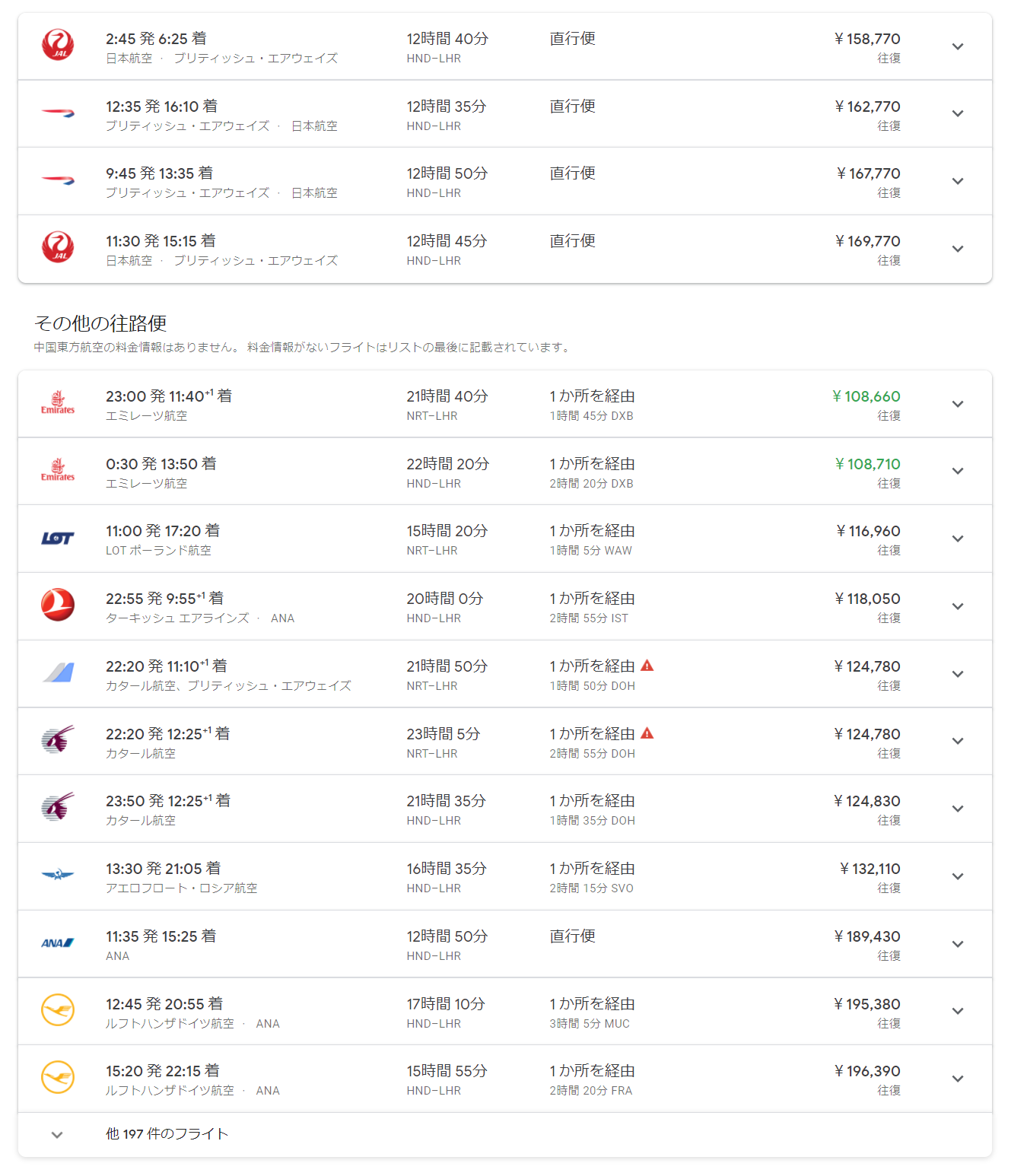1027x1176 pixels.
Task: Expand the ¥158,770 JAL flight details
Action: 958,46
